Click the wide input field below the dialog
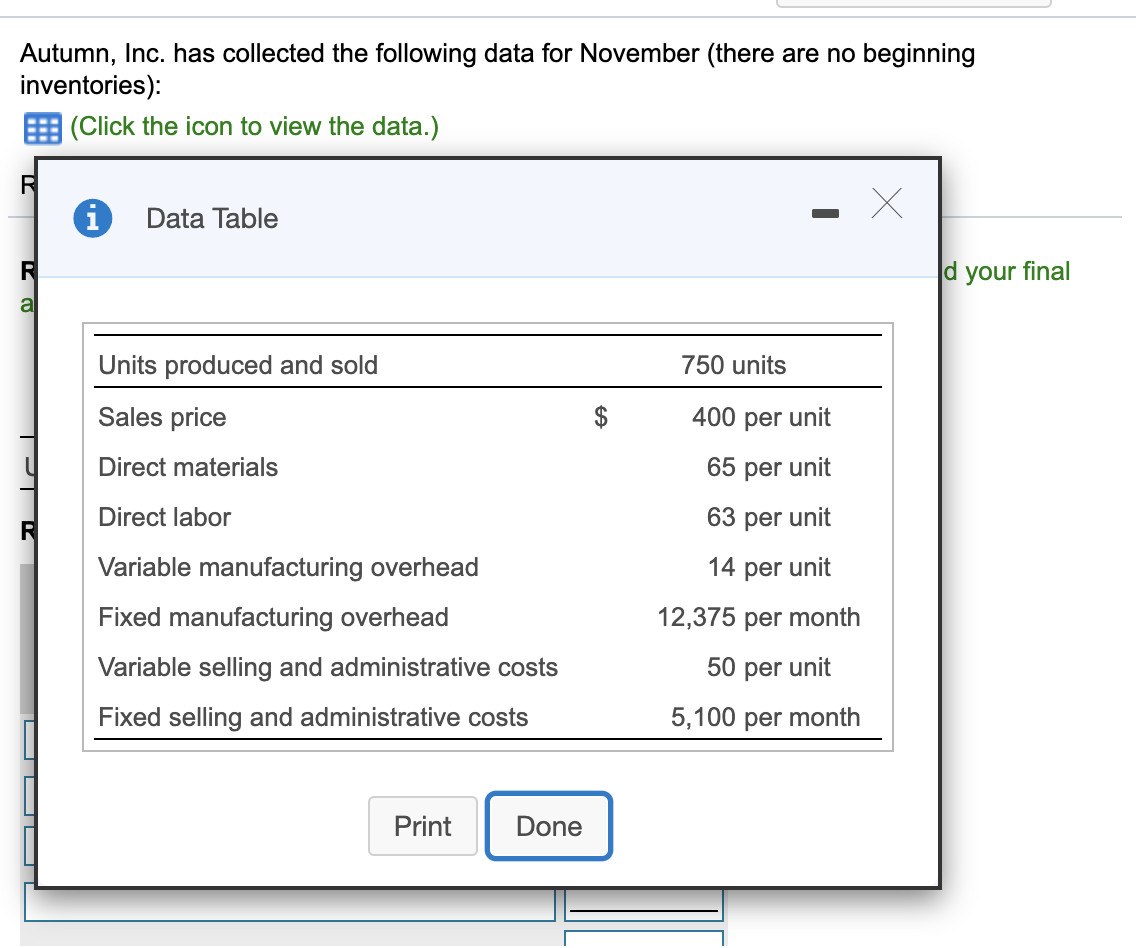 tap(290, 904)
